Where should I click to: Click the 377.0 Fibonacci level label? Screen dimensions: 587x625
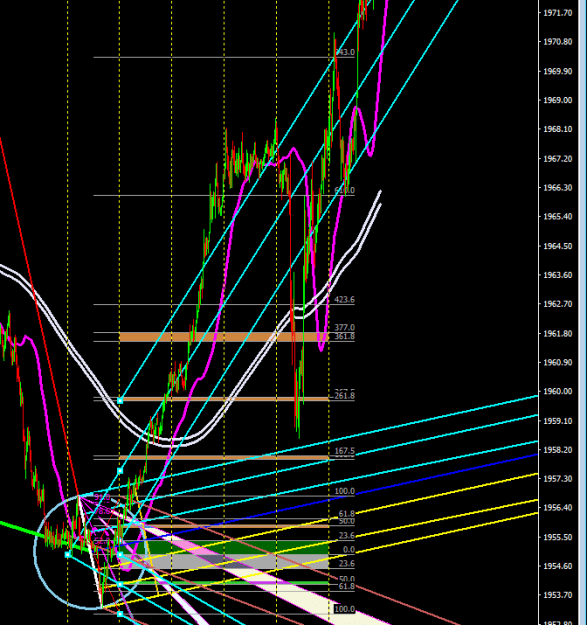pyautogui.click(x=344, y=328)
